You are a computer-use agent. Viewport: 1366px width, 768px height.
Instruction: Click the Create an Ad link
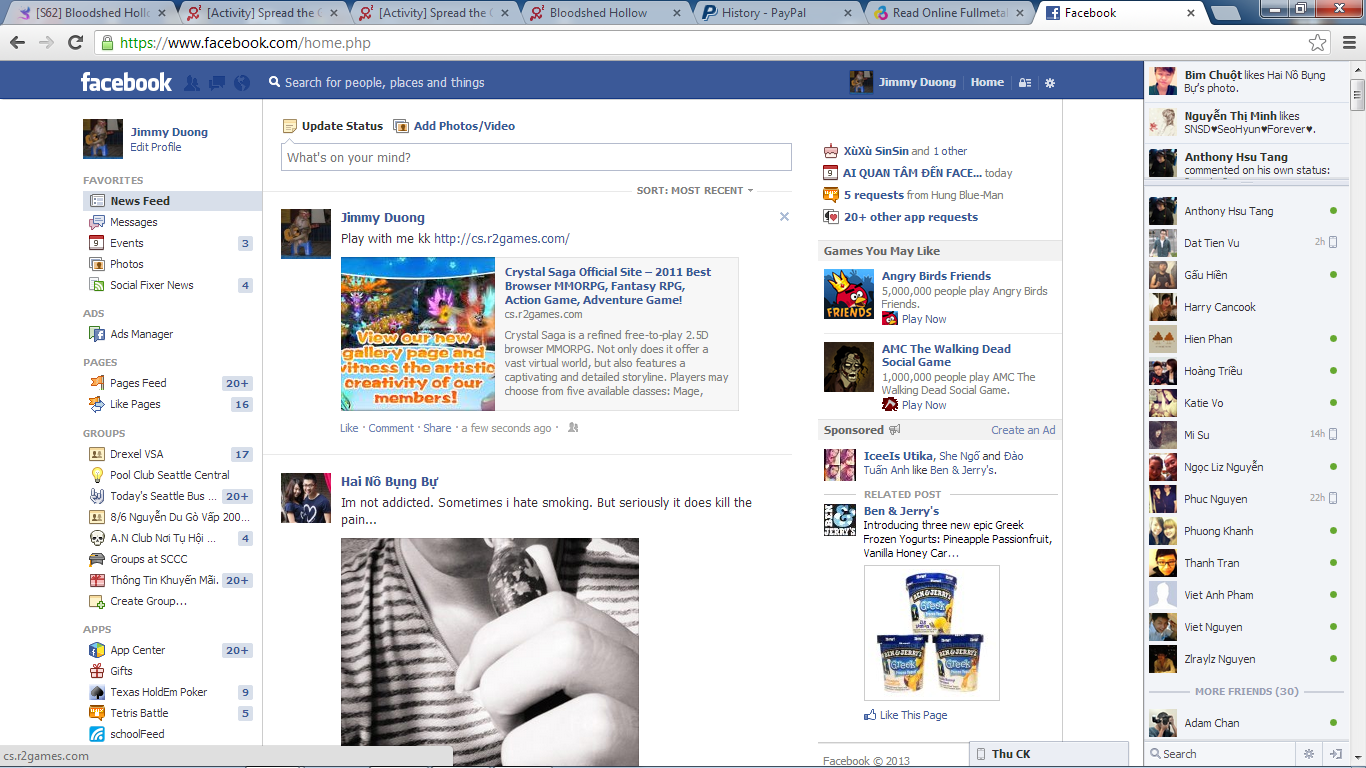[1023, 430]
